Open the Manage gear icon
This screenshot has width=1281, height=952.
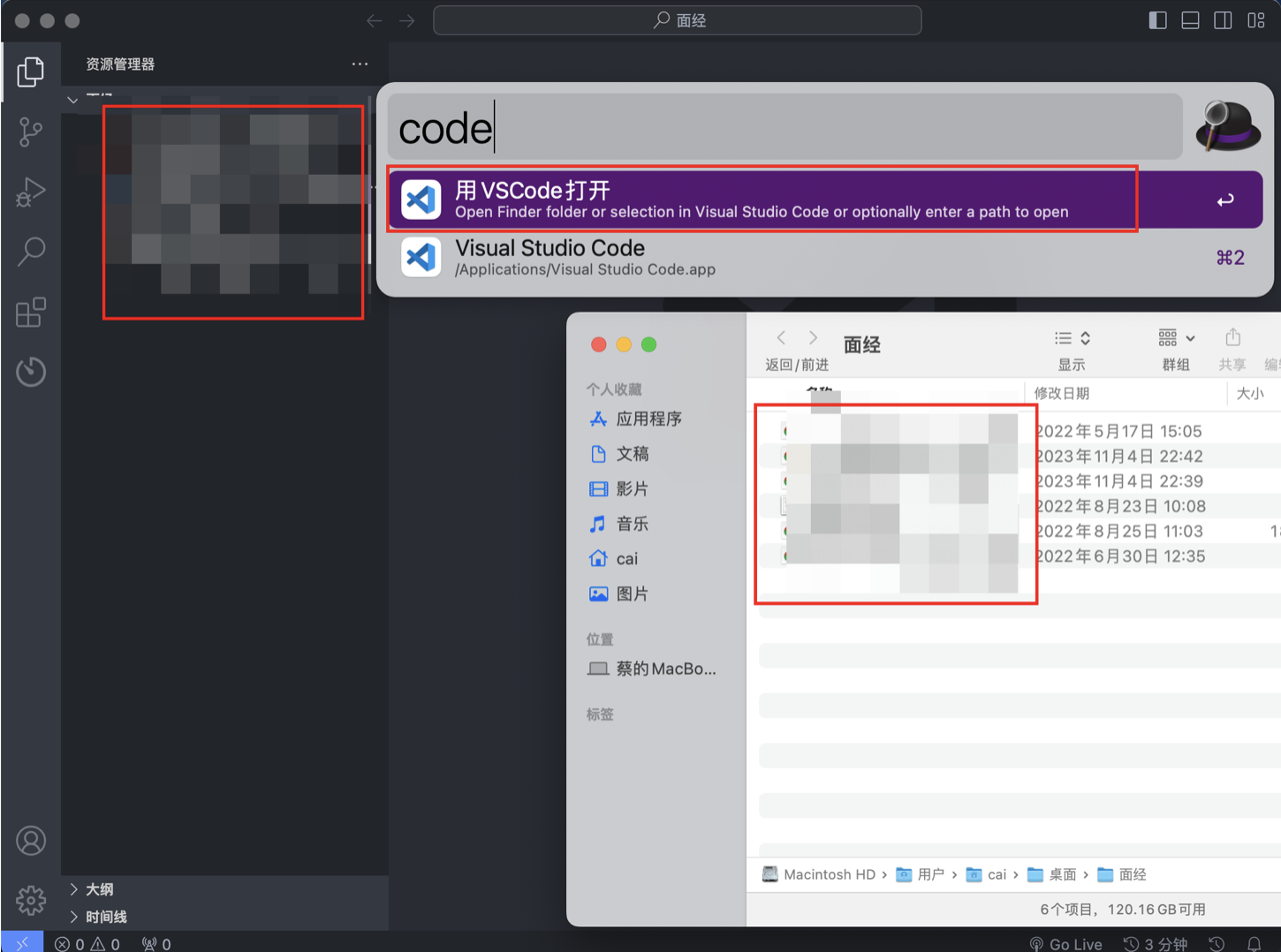(x=31, y=900)
